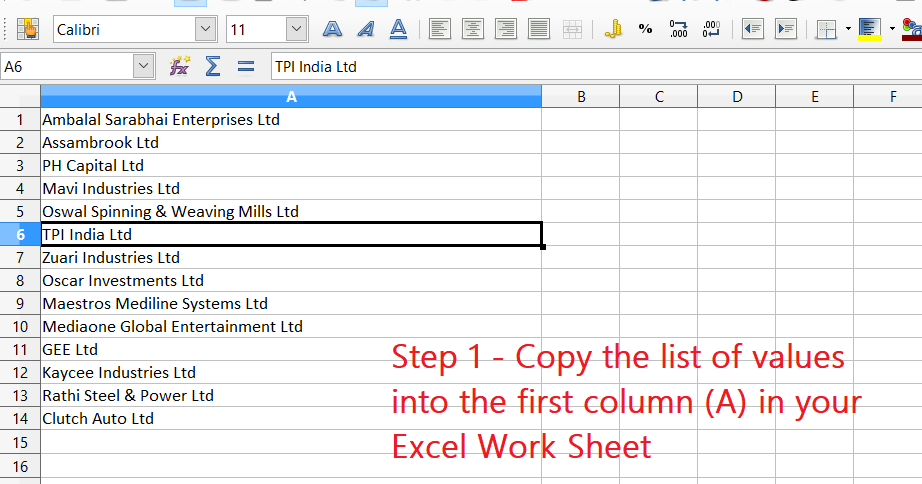
Task: Apply the currency number format
Action: tap(613, 29)
